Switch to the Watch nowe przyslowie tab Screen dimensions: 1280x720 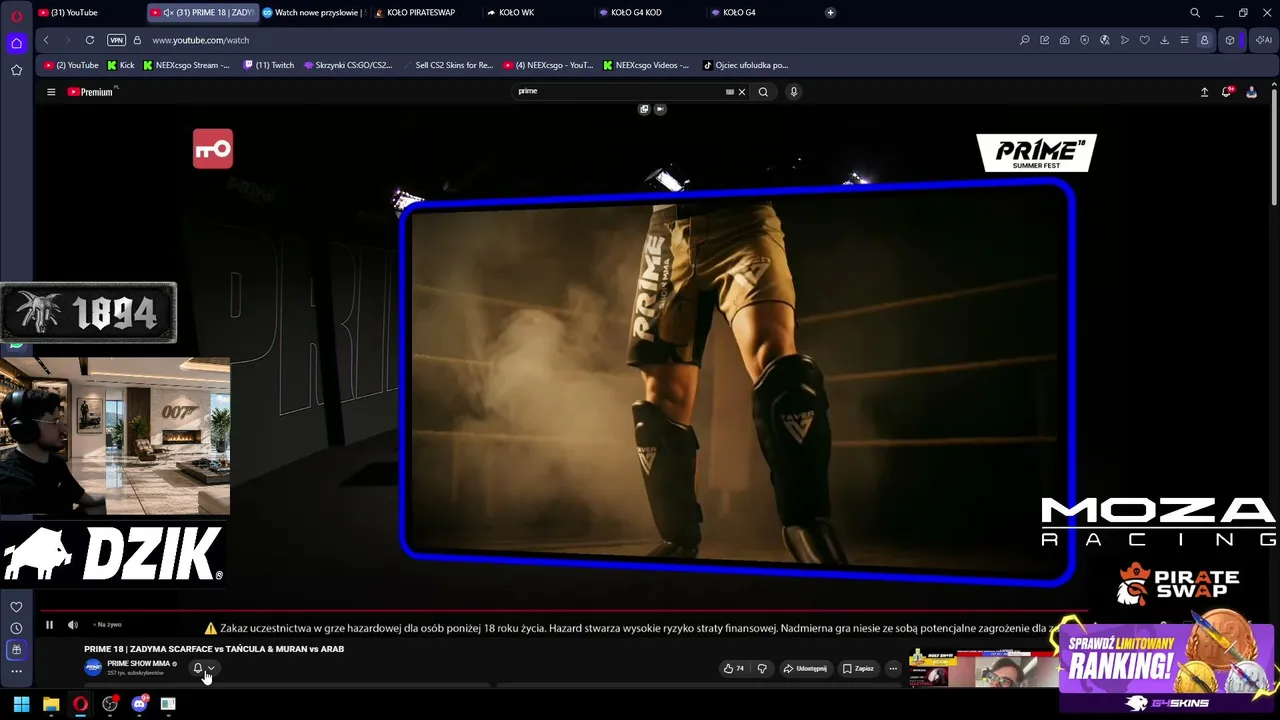tap(314, 13)
